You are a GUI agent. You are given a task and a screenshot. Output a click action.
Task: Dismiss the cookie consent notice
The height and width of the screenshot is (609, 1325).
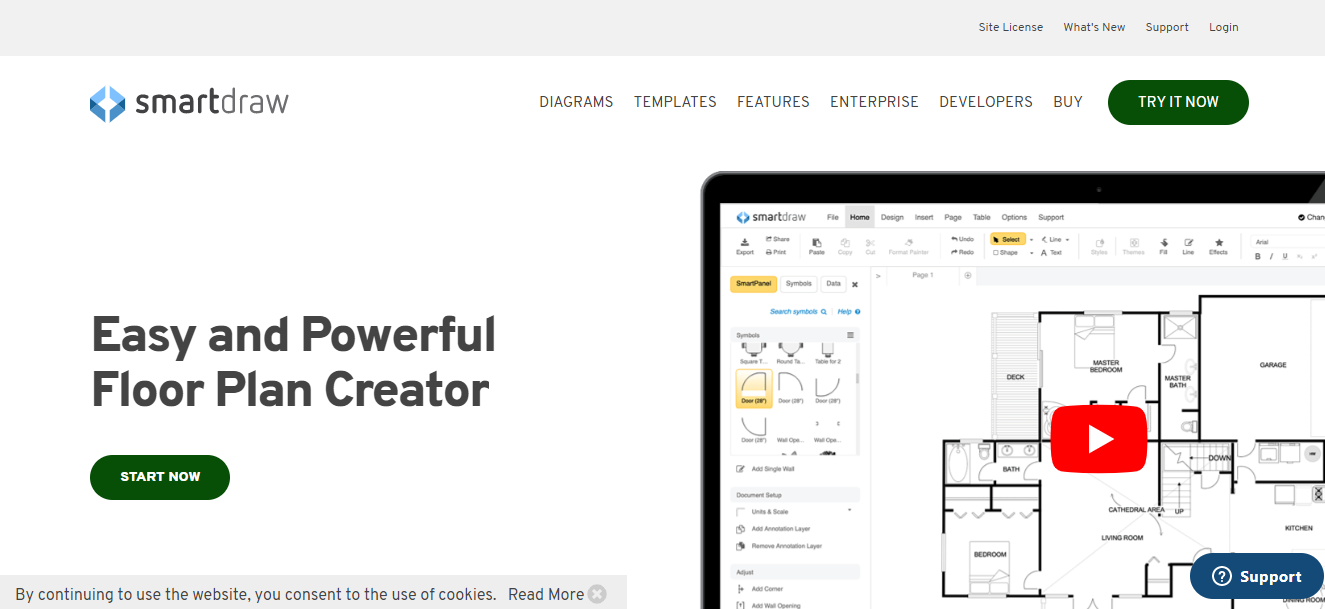pyautogui.click(x=597, y=594)
